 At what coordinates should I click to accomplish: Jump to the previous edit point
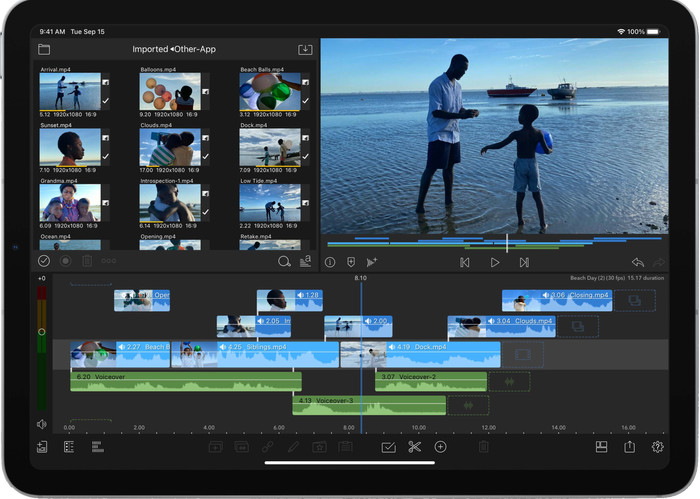point(464,262)
